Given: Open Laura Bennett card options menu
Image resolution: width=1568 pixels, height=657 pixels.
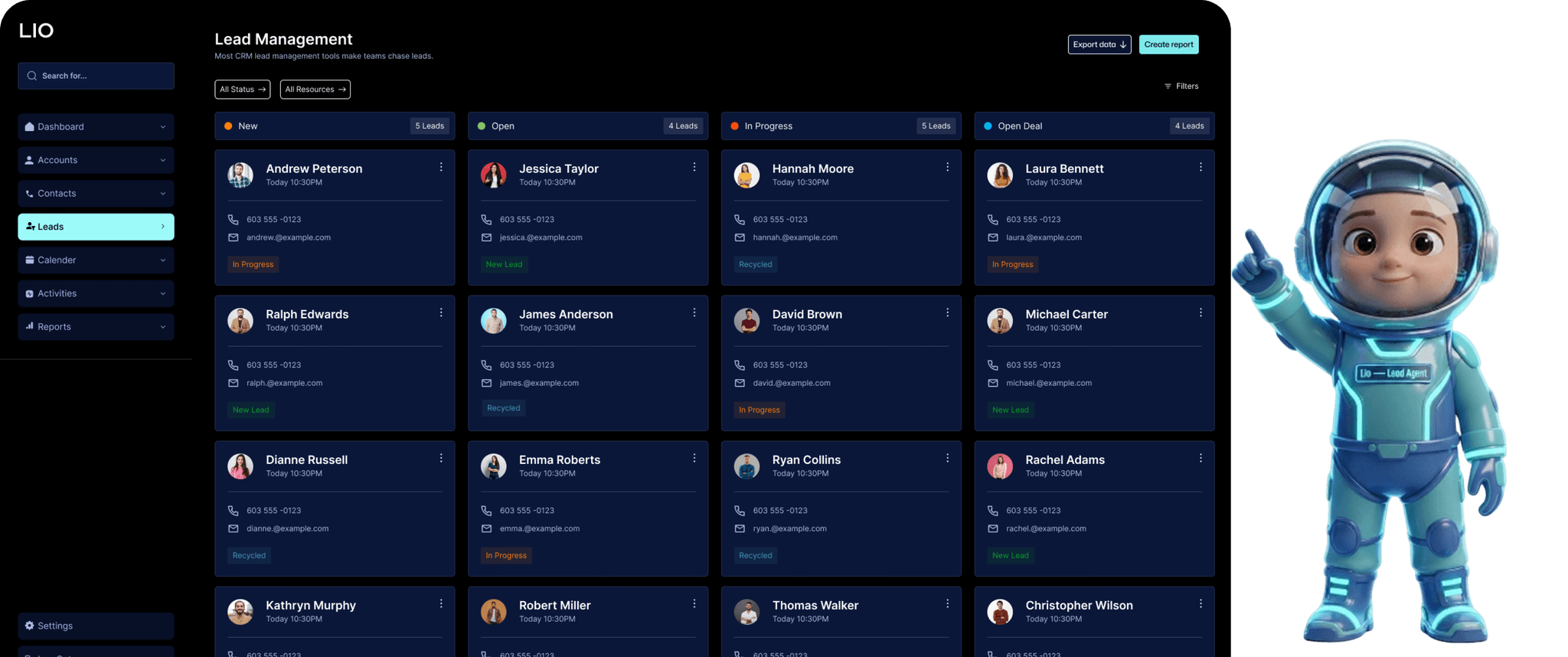Looking at the screenshot, I should (1200, 167).
